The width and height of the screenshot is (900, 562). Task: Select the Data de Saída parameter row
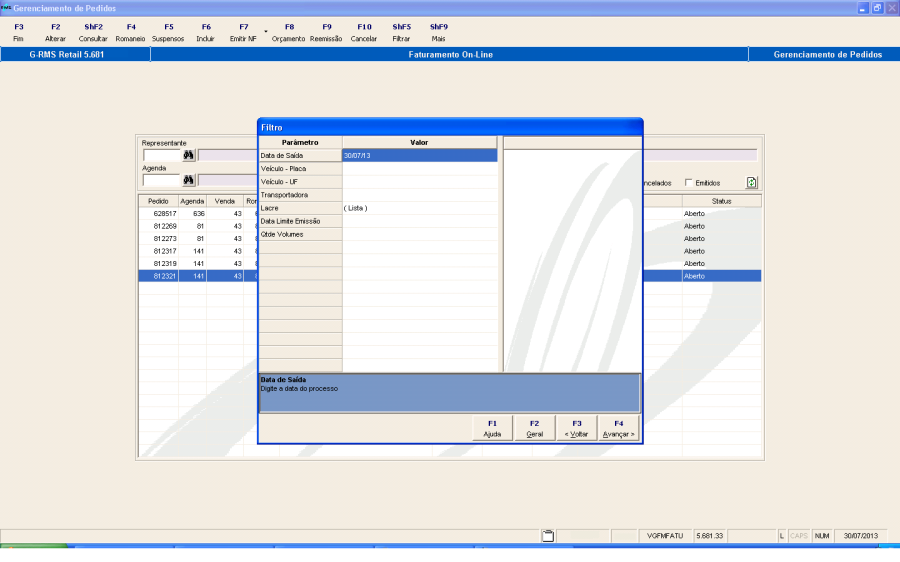tap(300, 156)
